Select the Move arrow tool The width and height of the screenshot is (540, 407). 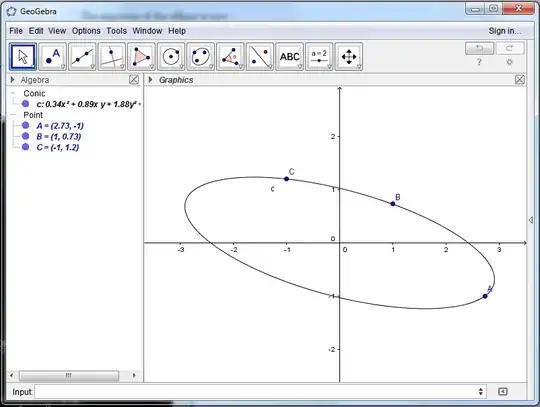click(x=23, y=56)
